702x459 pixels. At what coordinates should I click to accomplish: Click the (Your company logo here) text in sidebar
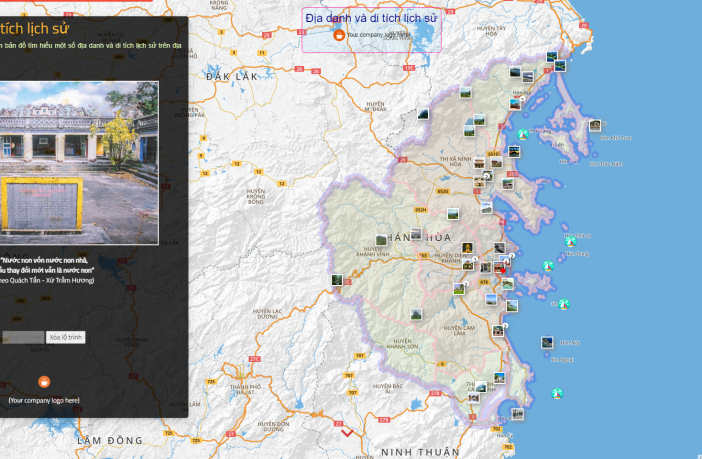(x=44, y=400)
